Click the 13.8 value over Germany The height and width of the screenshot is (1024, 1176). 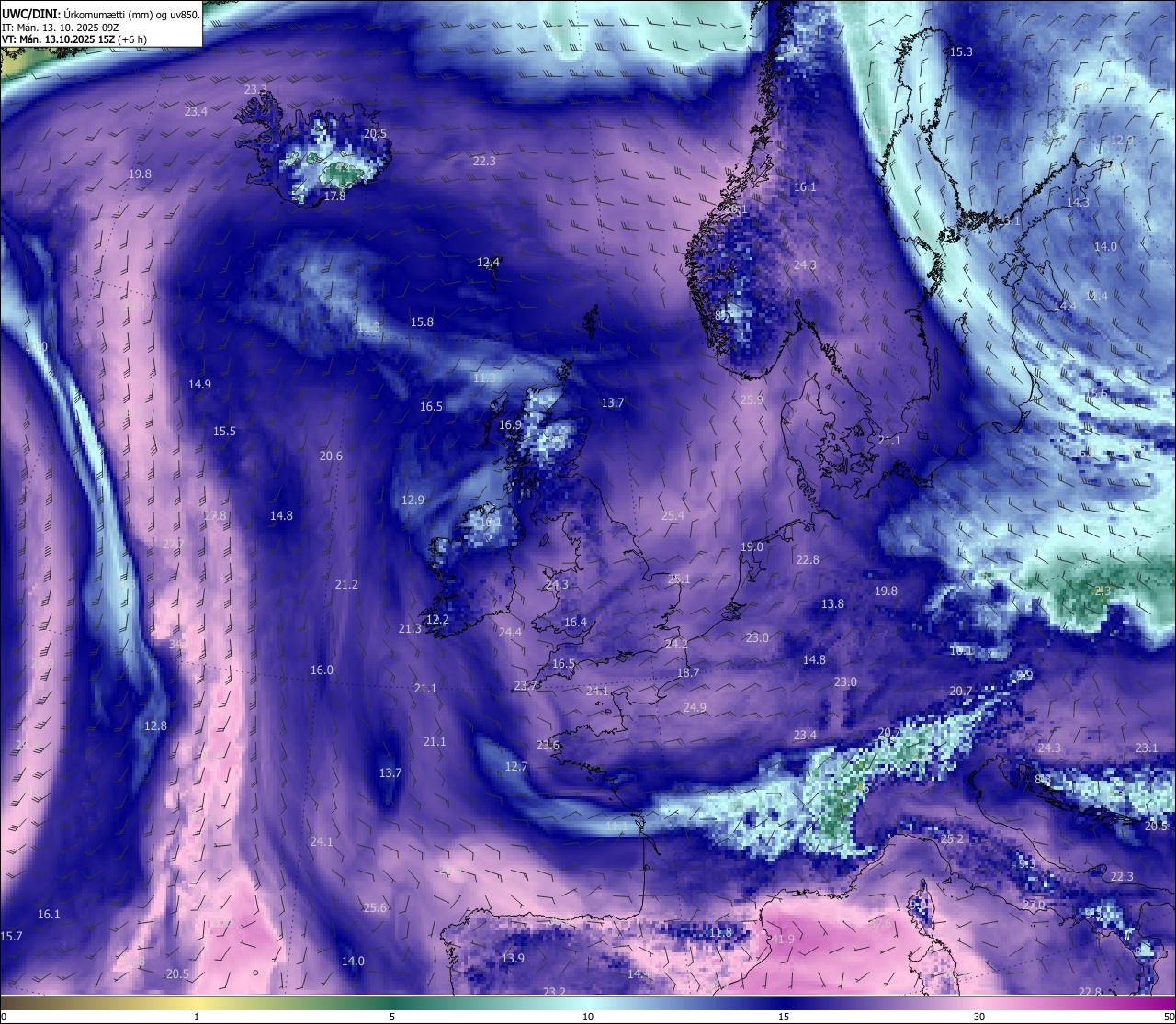click(x=832, y=603)
